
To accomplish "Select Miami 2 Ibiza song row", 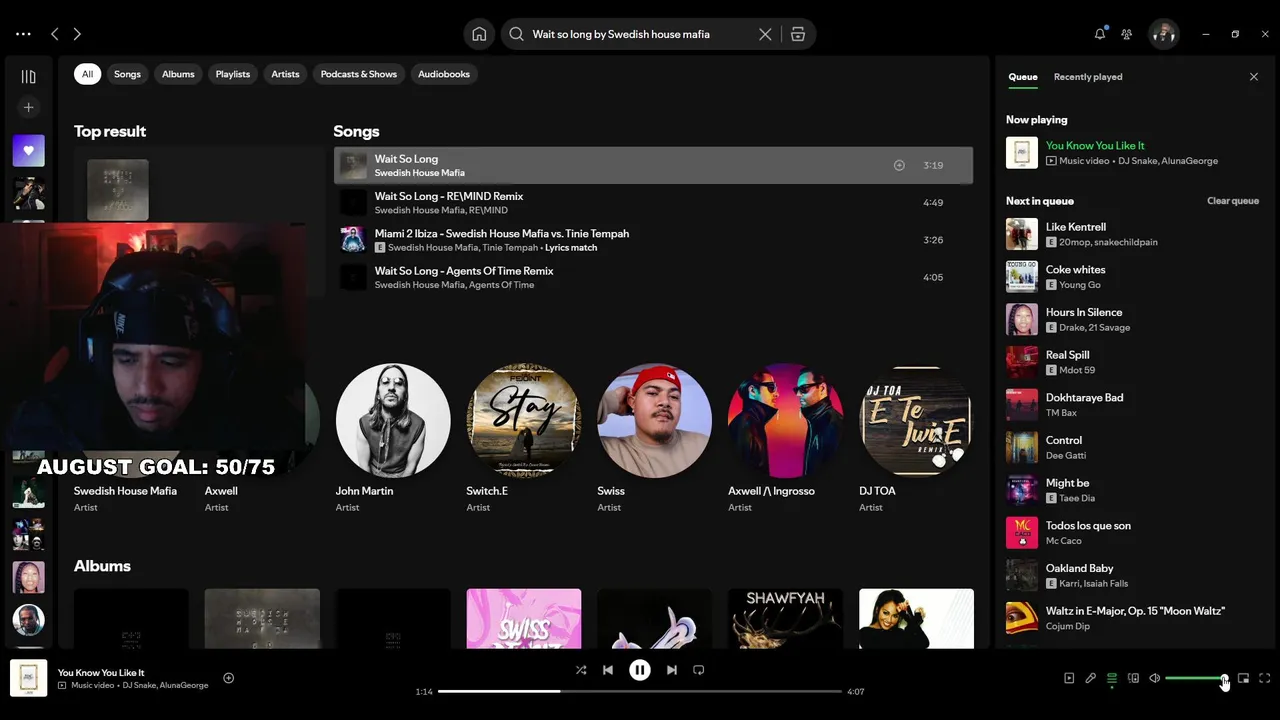I will tap(653, 240).
